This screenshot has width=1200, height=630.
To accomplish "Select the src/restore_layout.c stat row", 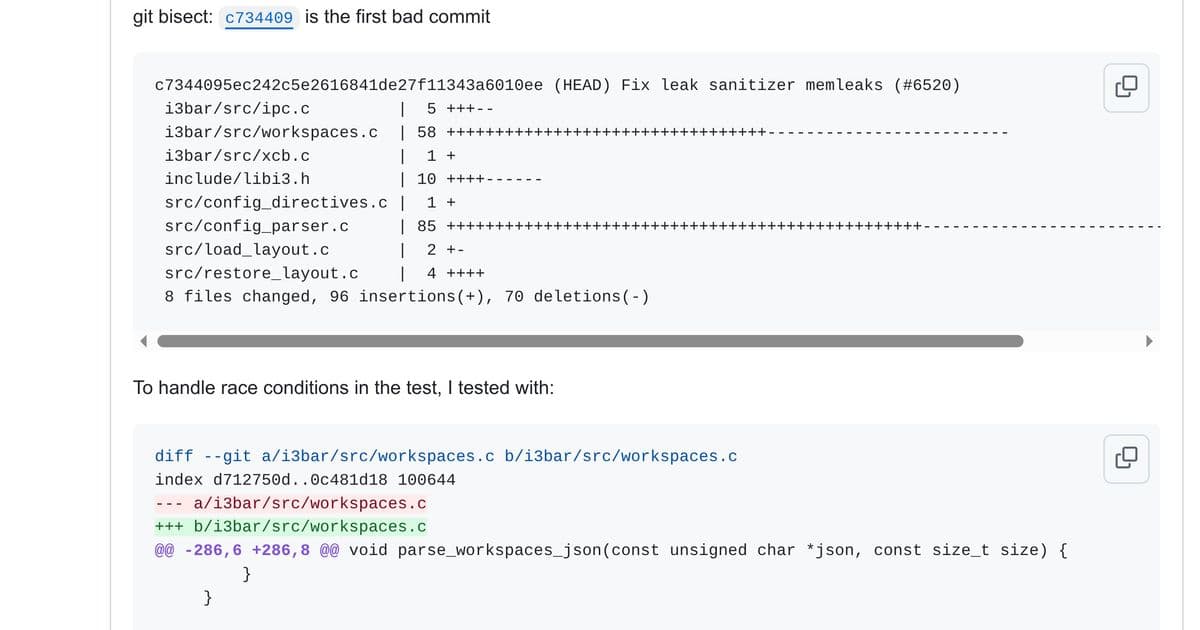I will pos(261,272).
